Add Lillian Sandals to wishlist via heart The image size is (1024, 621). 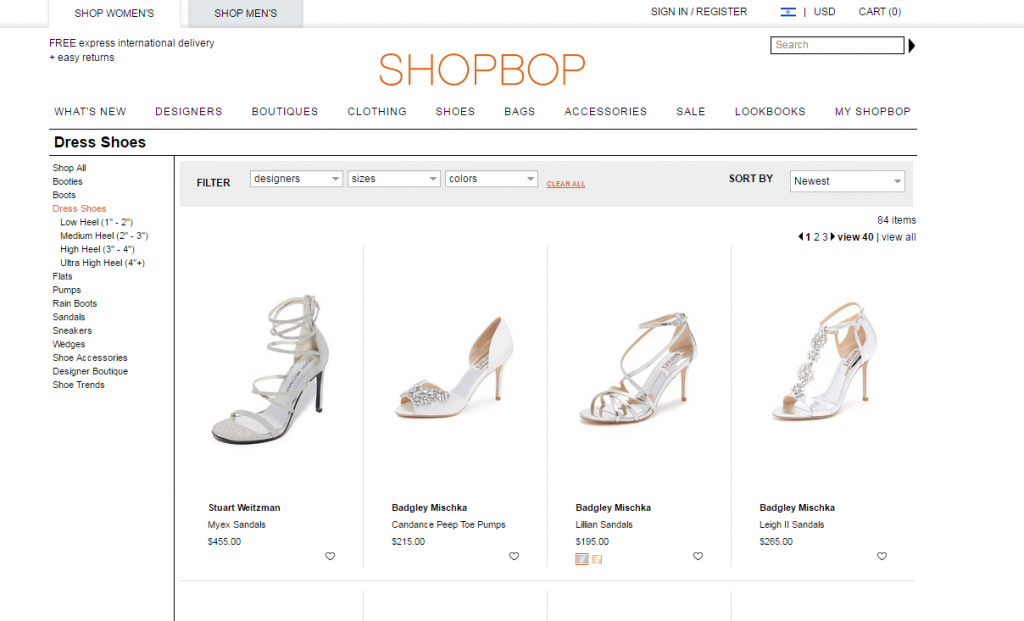pos(698,557)
